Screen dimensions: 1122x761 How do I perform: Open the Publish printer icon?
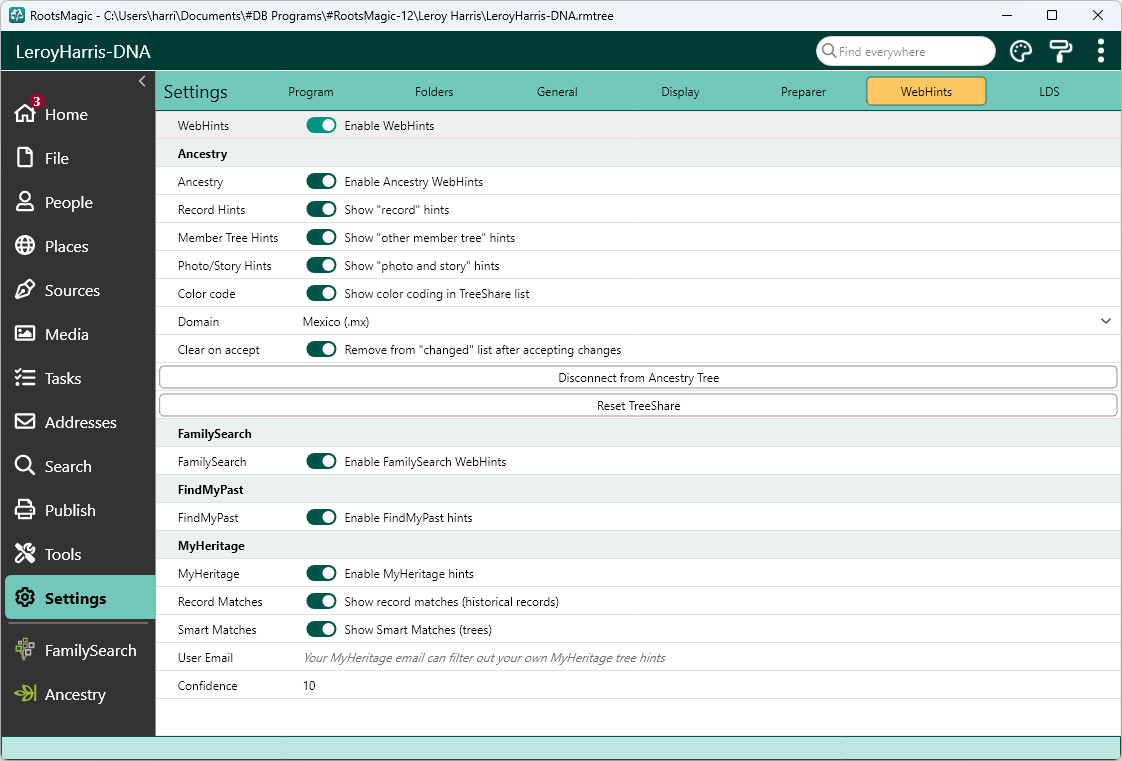[25, 509]
